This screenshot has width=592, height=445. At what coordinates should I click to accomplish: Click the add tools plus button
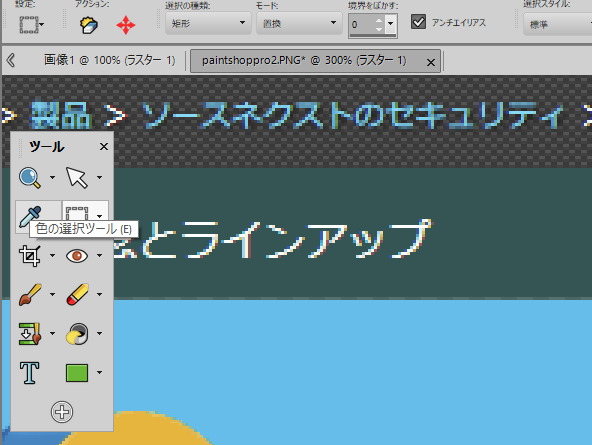[x=62, y=412]
